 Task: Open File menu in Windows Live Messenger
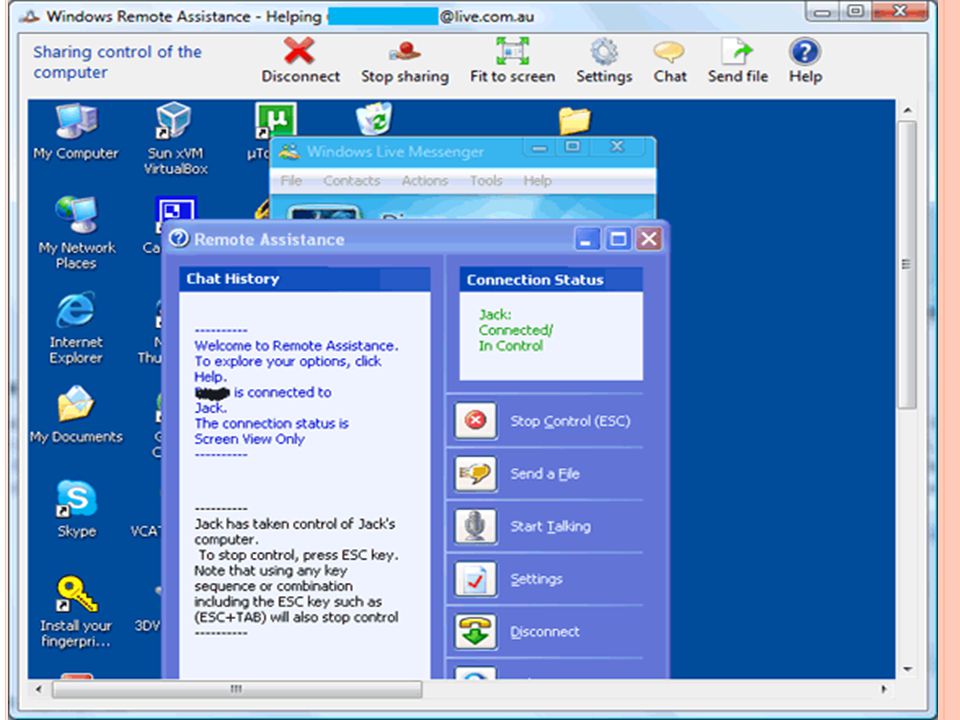[x=291, y=181]
